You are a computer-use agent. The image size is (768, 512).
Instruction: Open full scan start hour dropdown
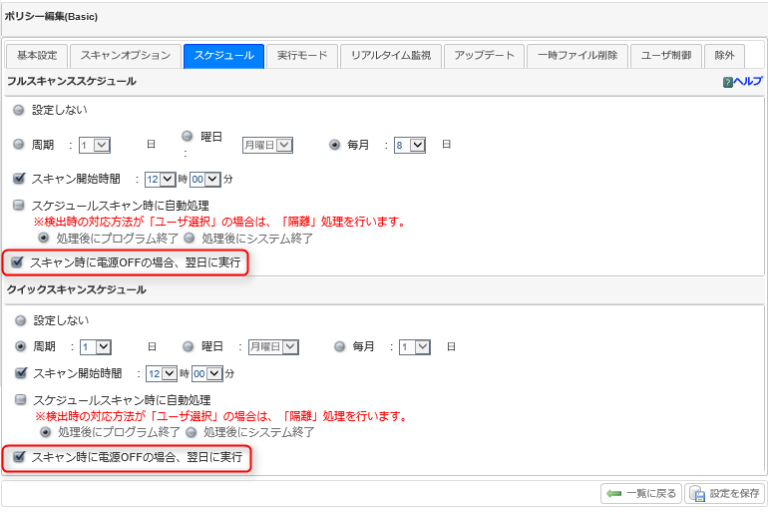pos(160,180)
